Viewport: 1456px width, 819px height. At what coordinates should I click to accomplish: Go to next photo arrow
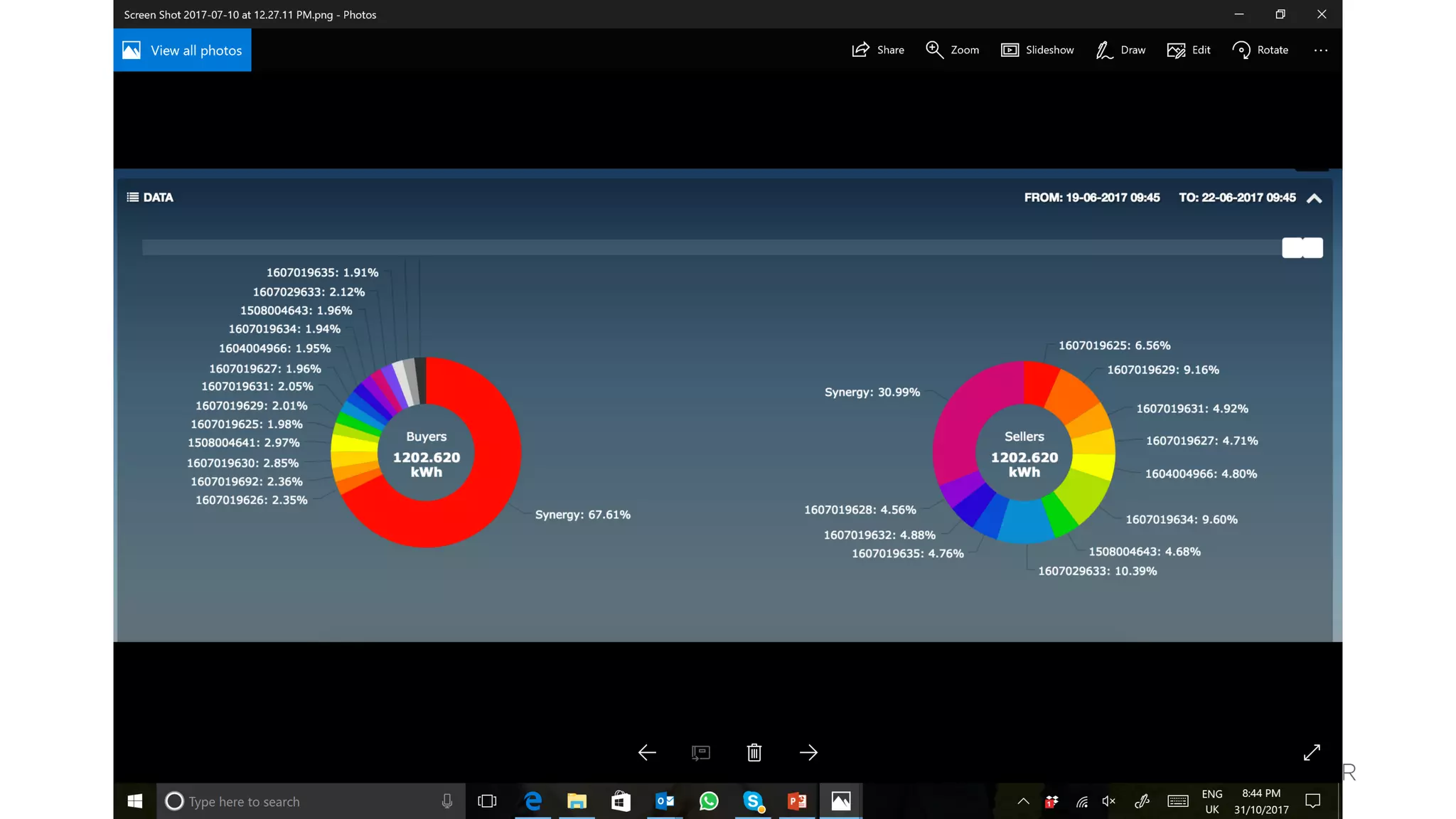[x=808, y=752]
